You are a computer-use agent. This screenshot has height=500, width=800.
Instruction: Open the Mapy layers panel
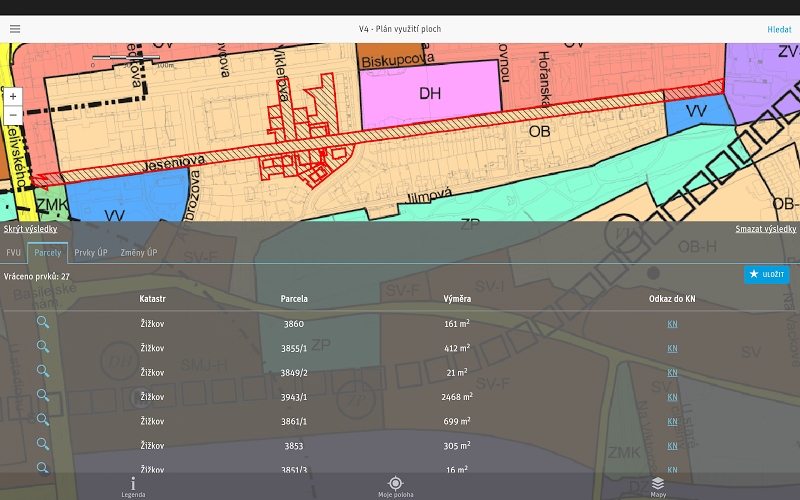pyautogui.click(x=658, y=487)
